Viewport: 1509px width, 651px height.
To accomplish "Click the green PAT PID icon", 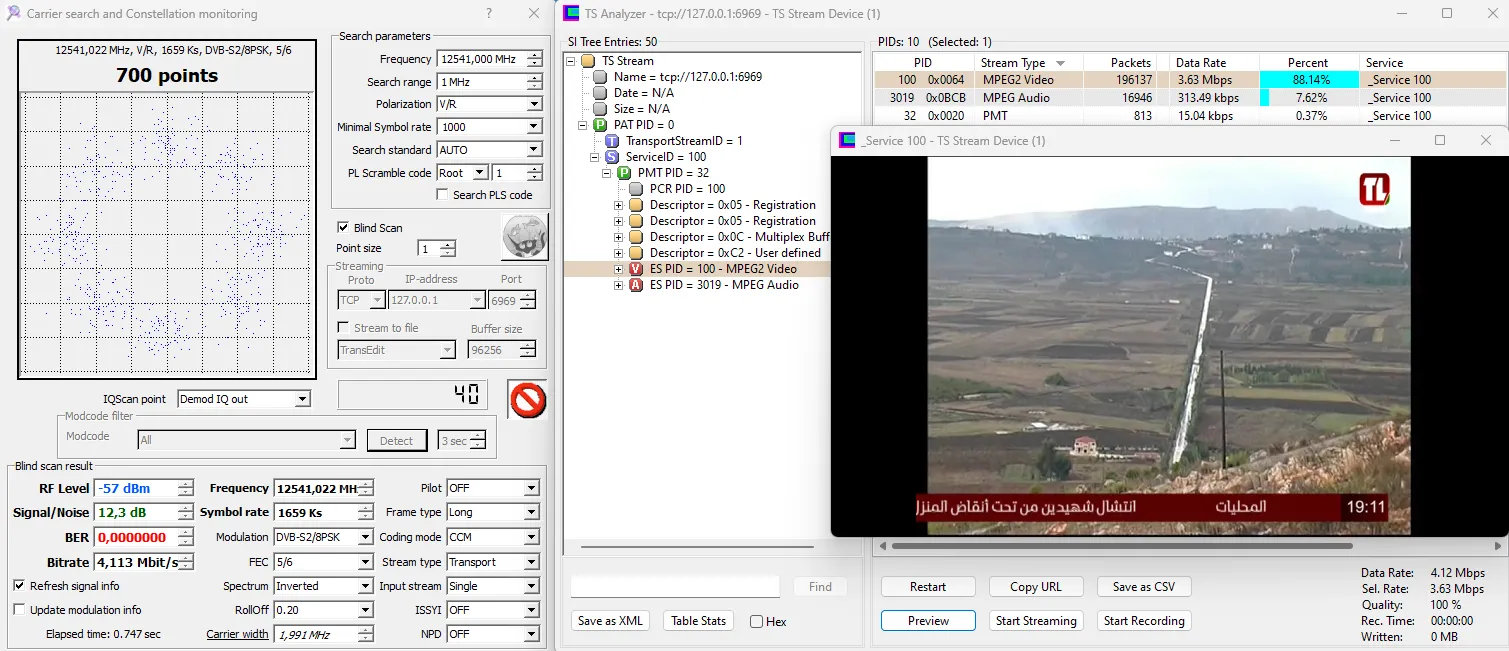I will point(600,125).
